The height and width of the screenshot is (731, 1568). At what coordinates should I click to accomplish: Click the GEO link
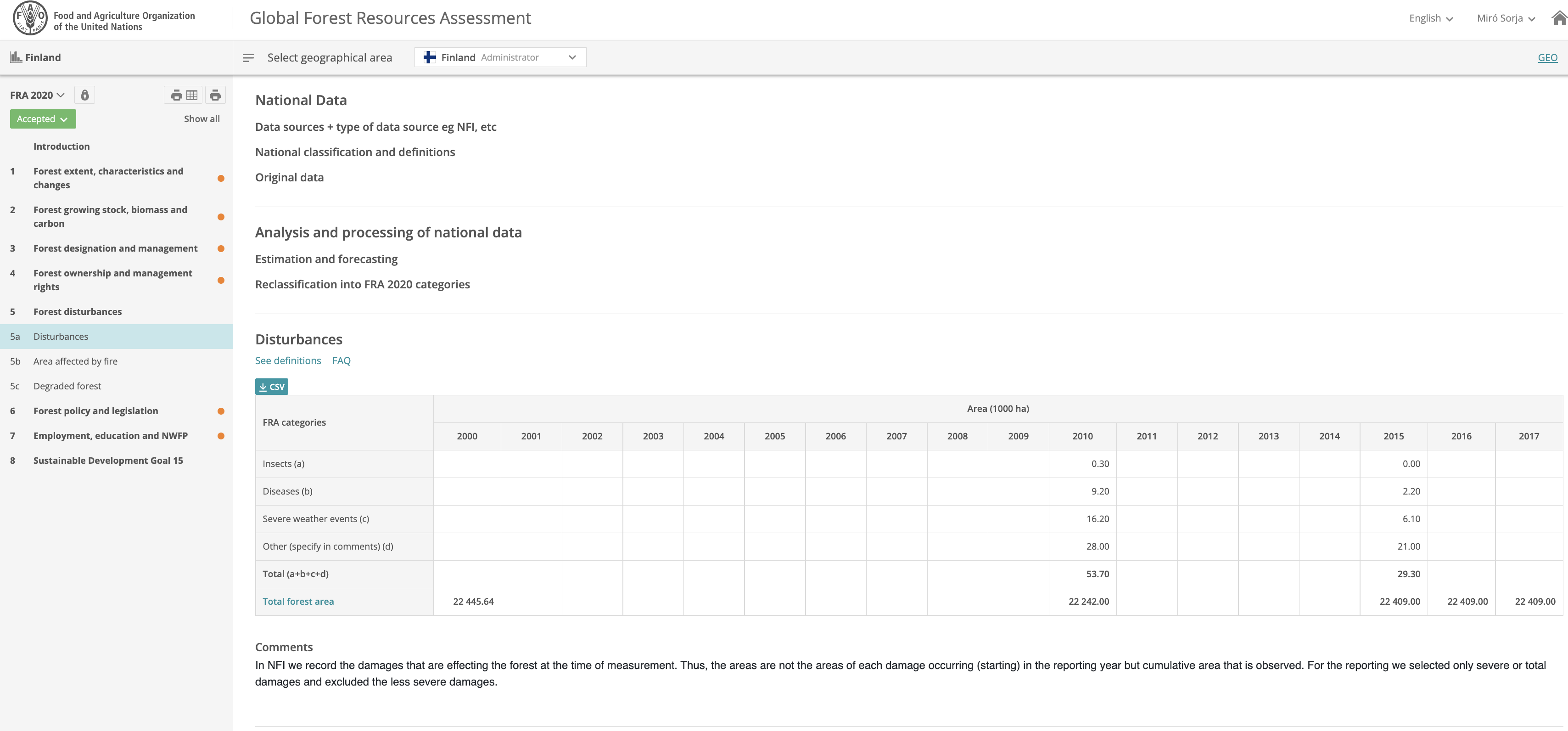click(1548, 56)
